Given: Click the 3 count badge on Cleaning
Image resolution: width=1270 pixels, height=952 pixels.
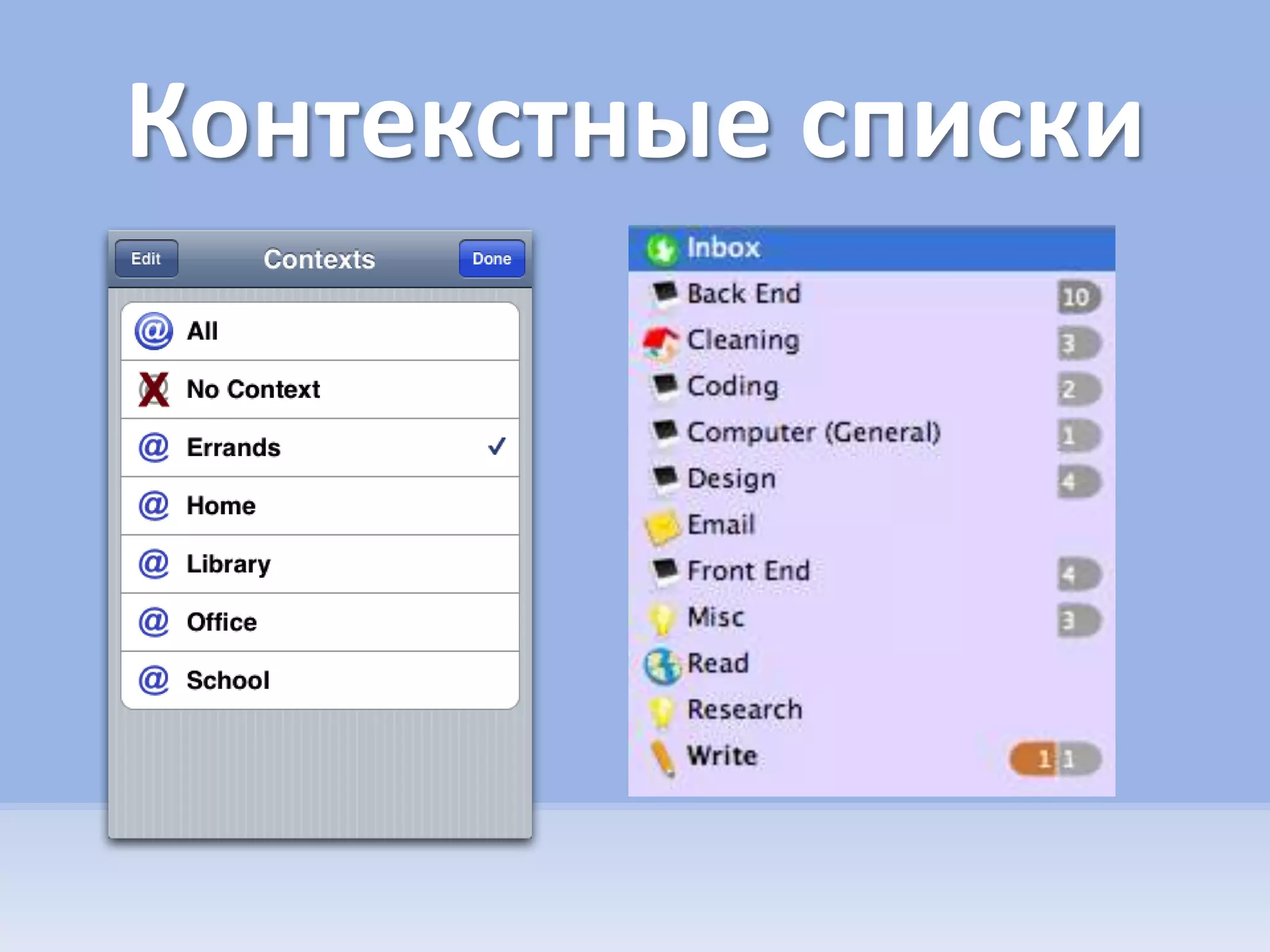Looking at the screenshot, I should pyautogui.click(x=1079, y=343).
